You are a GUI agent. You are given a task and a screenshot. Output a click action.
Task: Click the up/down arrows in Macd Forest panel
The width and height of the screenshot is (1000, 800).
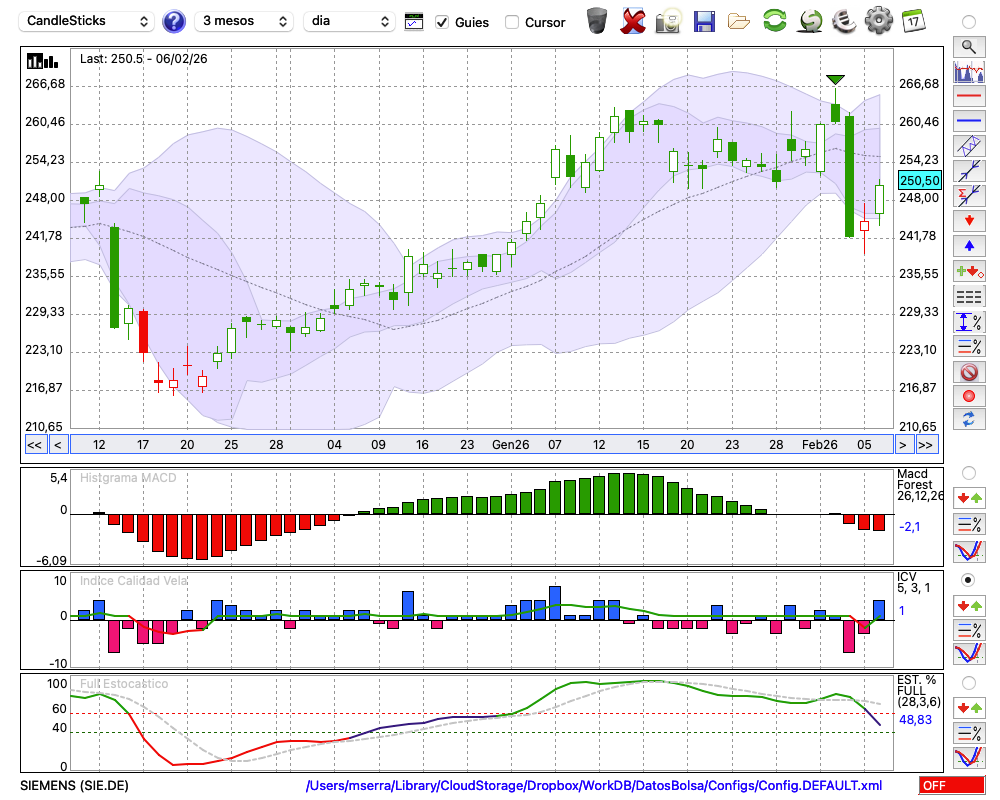[969, 498]
